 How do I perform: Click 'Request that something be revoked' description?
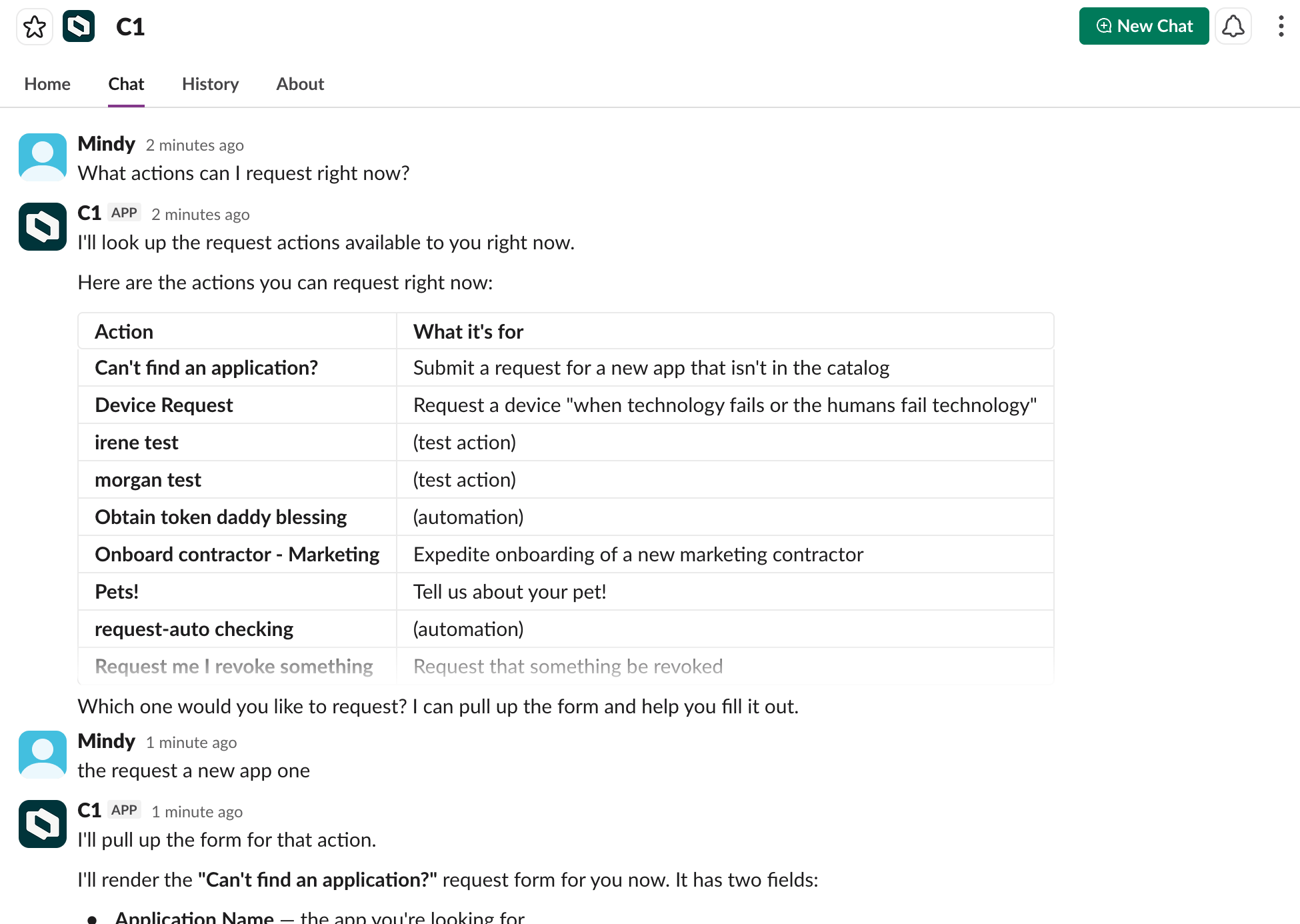click(x=568, y=666)
